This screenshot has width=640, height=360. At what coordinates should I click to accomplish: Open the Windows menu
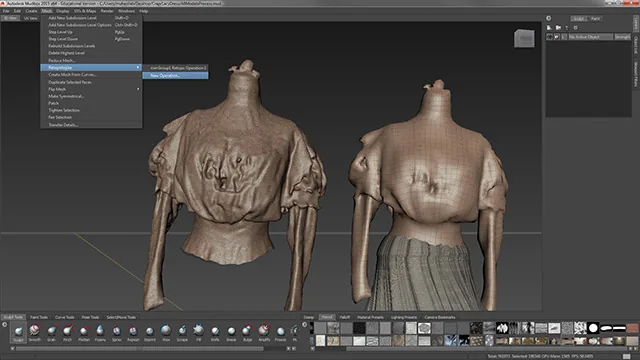click(x=126, y=11)
